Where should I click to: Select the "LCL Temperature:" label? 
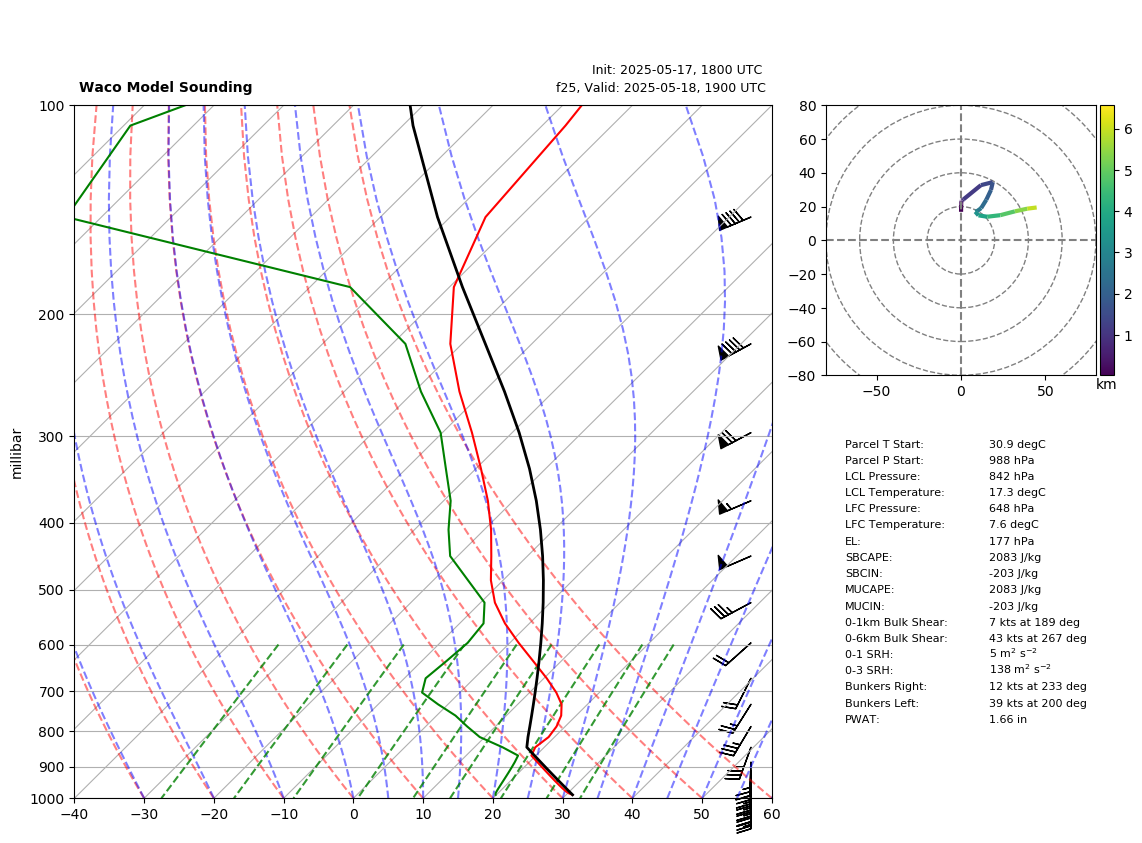(x=894, y=493)
